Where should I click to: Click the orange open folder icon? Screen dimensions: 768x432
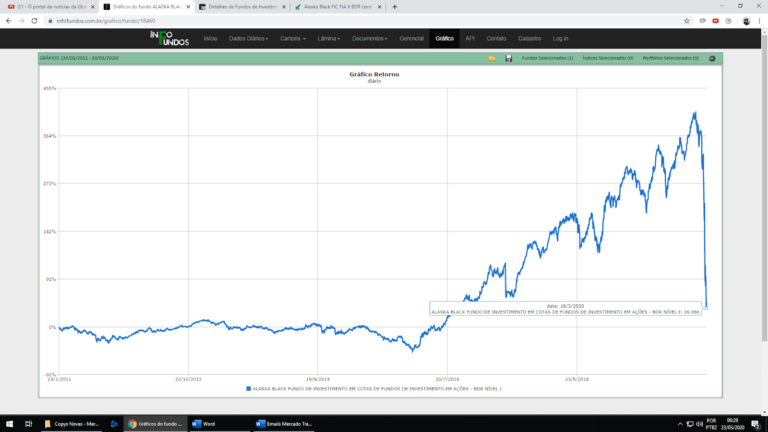[x=492, y=59]
